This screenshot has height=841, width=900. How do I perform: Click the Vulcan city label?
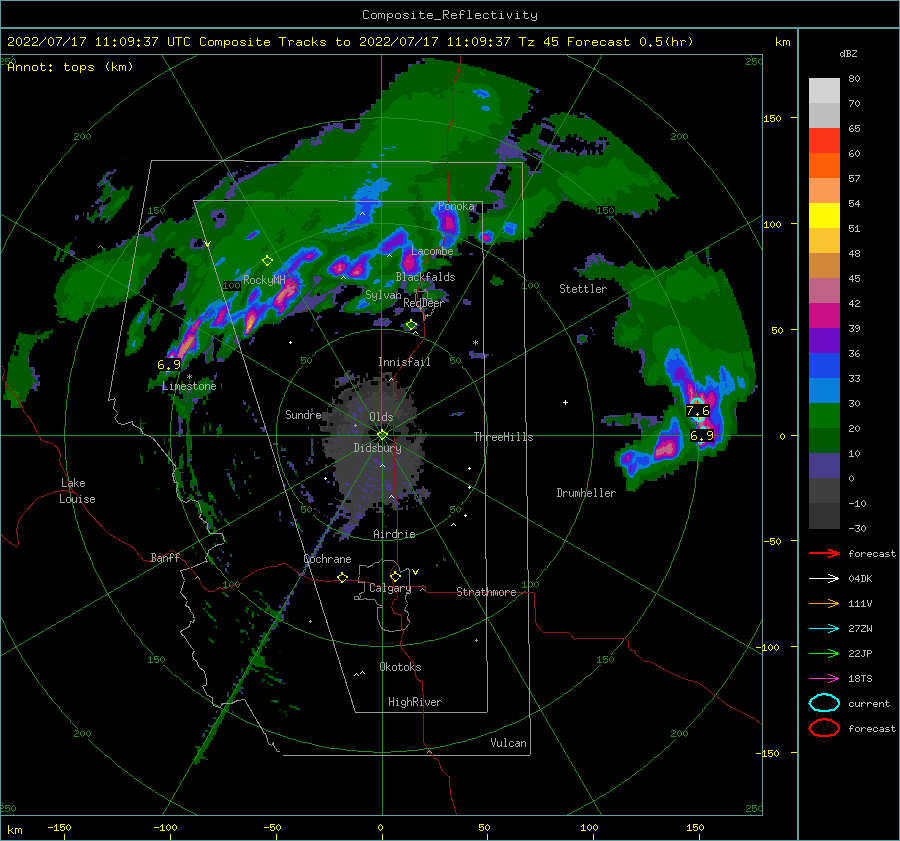click(508, 743)
